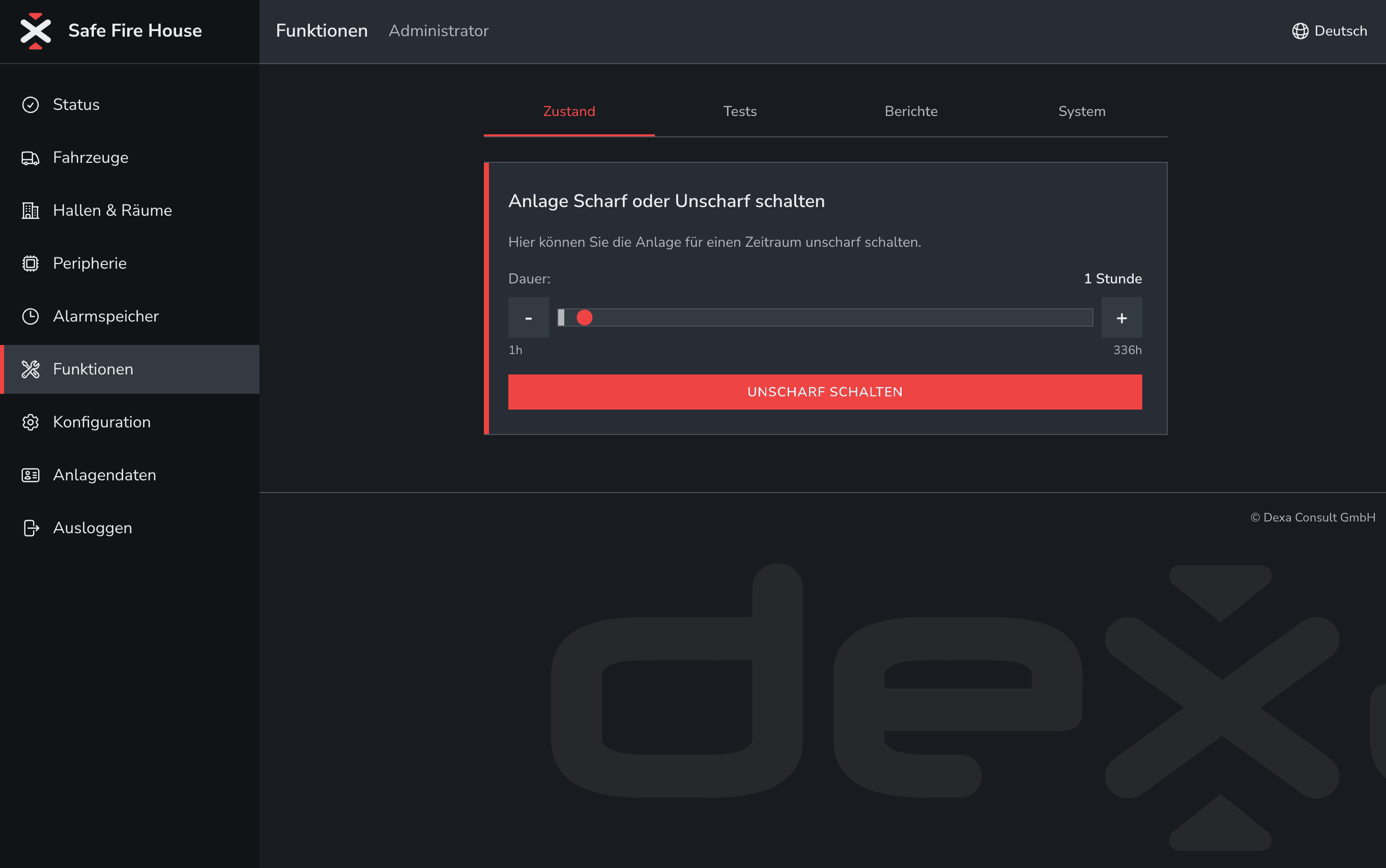Click the Safe Fire House logo

click(36, 31)
